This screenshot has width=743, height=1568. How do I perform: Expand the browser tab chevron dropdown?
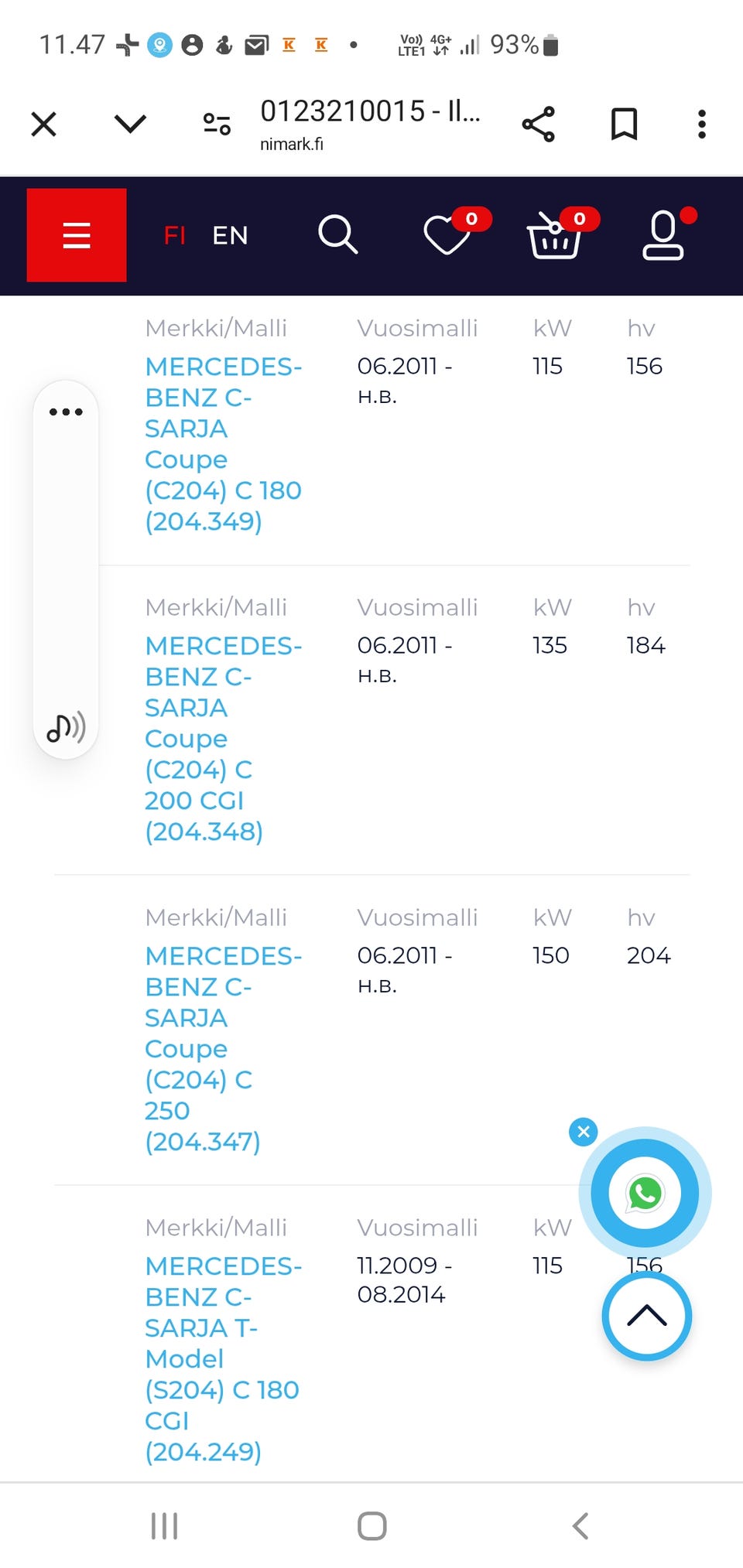point(130,124)
